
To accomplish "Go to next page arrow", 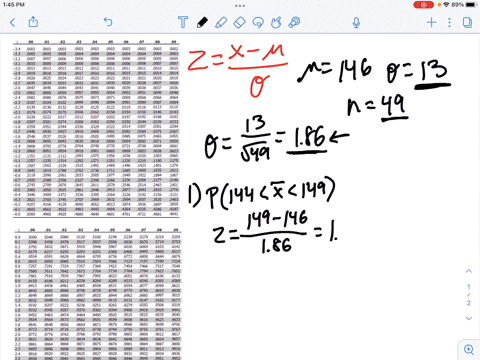I will point(469,318).
